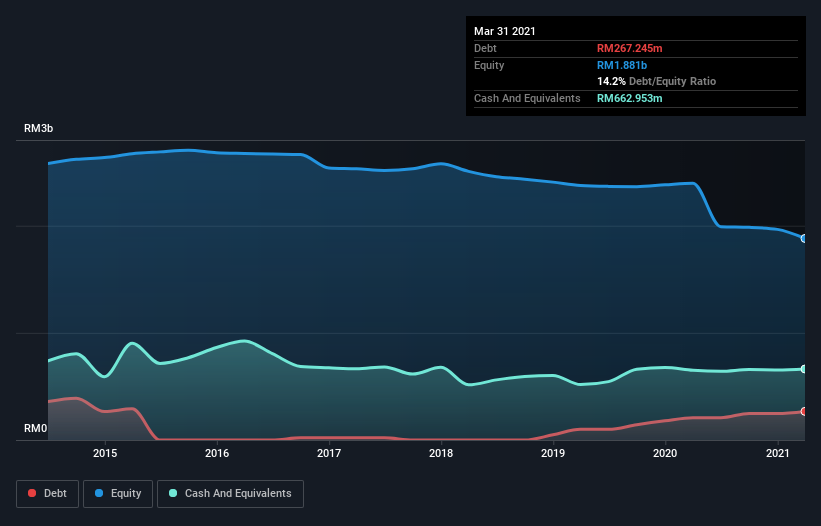Click the blue Equity endpoint marker
The width and height of the screenshot is (821, 526).
coord(803,238)
